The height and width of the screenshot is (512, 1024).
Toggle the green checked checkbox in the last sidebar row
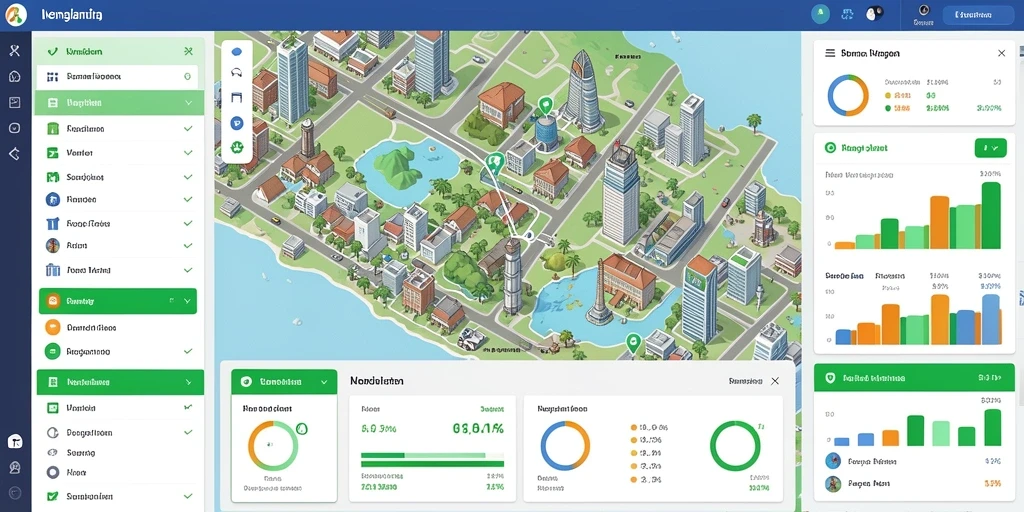[53, 496]
